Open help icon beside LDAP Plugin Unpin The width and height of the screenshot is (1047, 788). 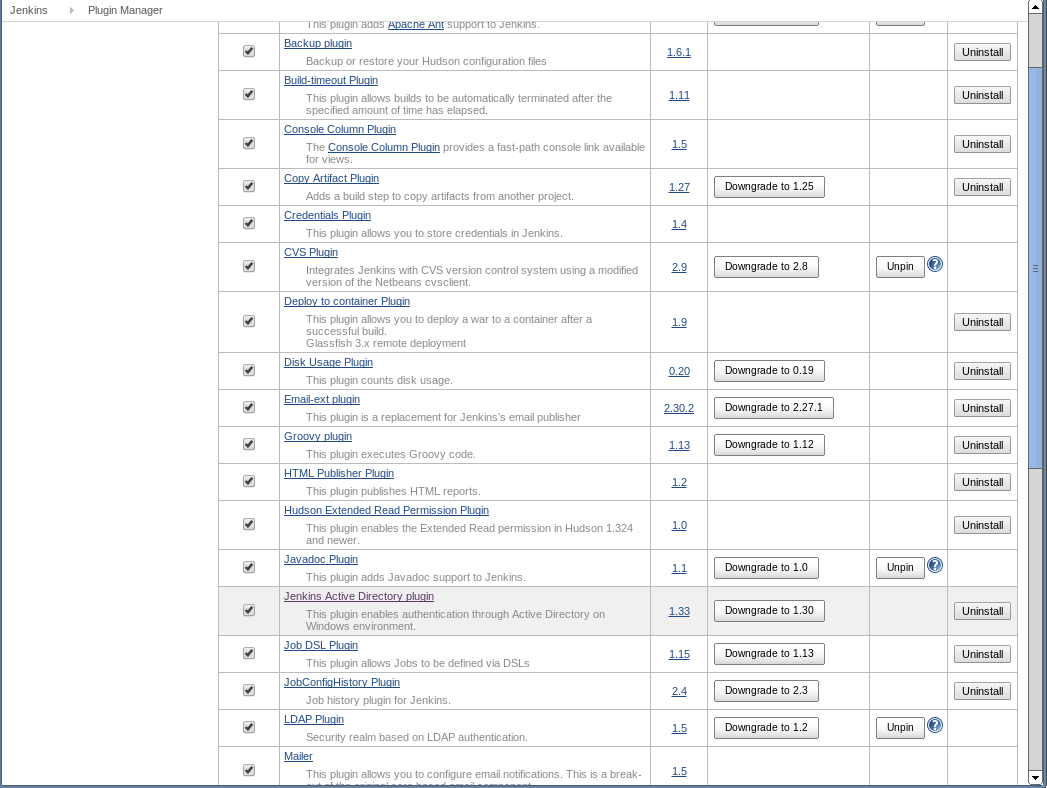[x=935, y=725]
